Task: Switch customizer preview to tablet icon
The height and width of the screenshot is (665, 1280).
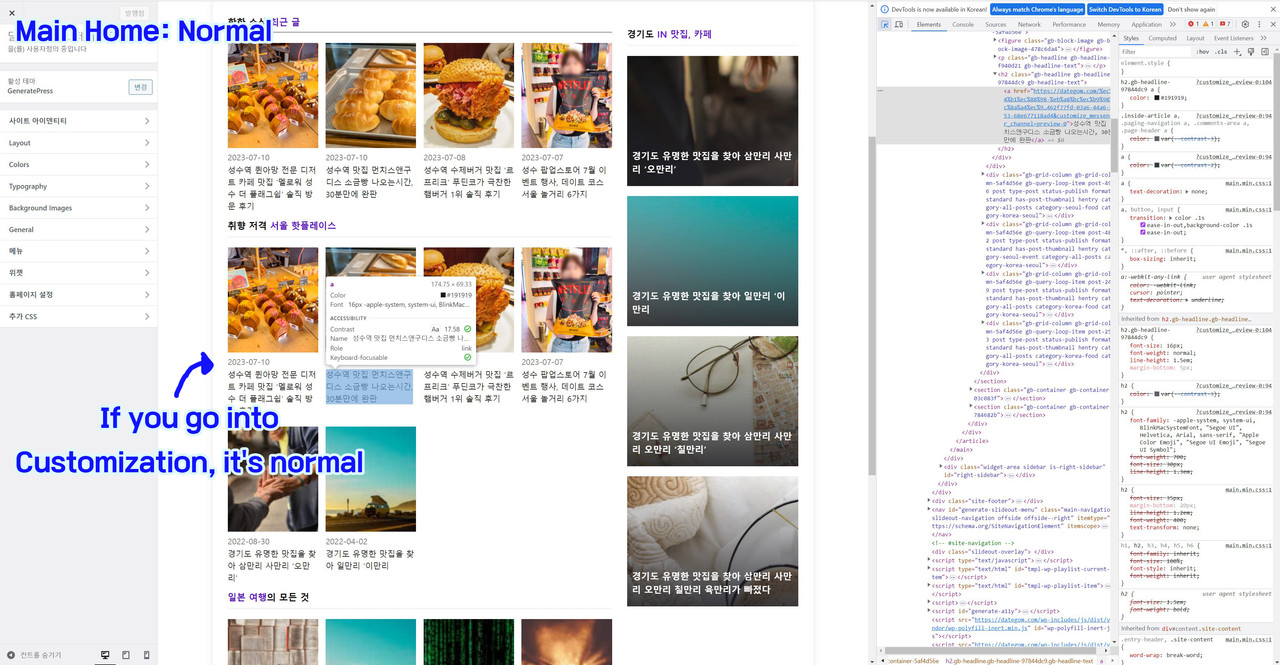Action: coord(126,655)
